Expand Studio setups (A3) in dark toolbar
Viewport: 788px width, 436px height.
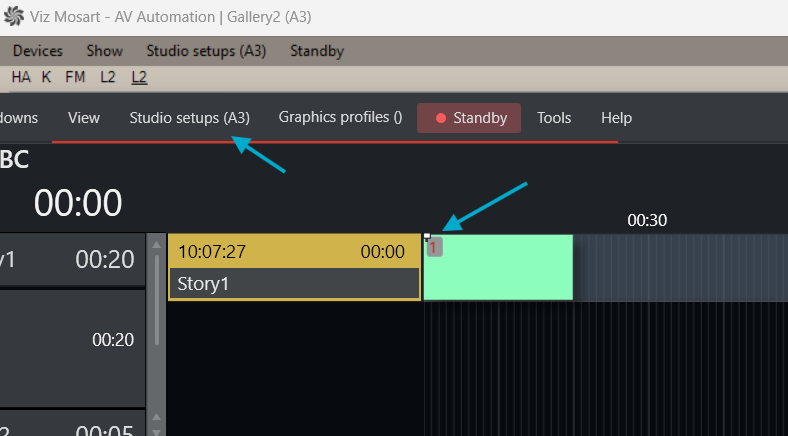pyautogui.click(x=189, y=118)
